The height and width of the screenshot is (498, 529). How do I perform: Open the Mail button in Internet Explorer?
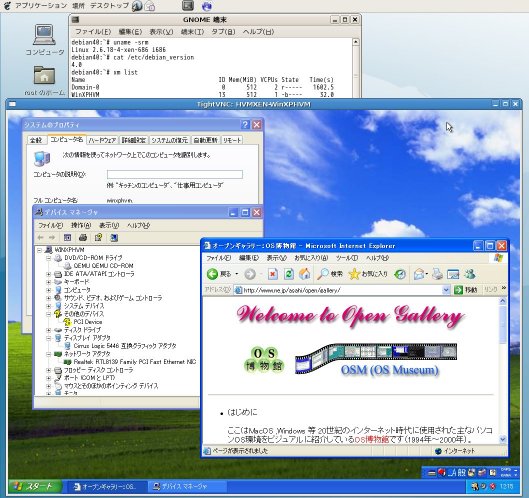point(419,274)
